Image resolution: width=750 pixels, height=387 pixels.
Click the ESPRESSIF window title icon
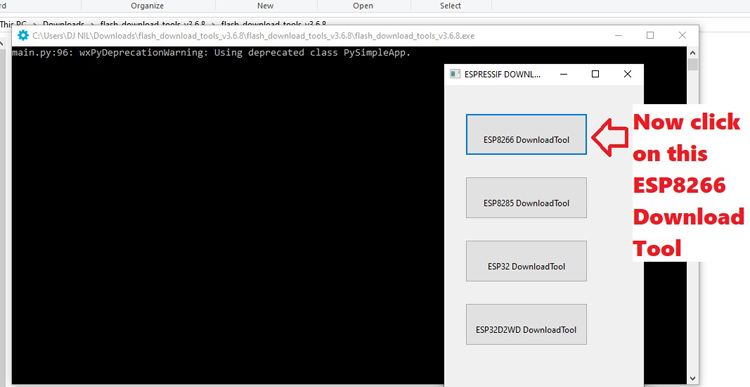tap(455, 74)
